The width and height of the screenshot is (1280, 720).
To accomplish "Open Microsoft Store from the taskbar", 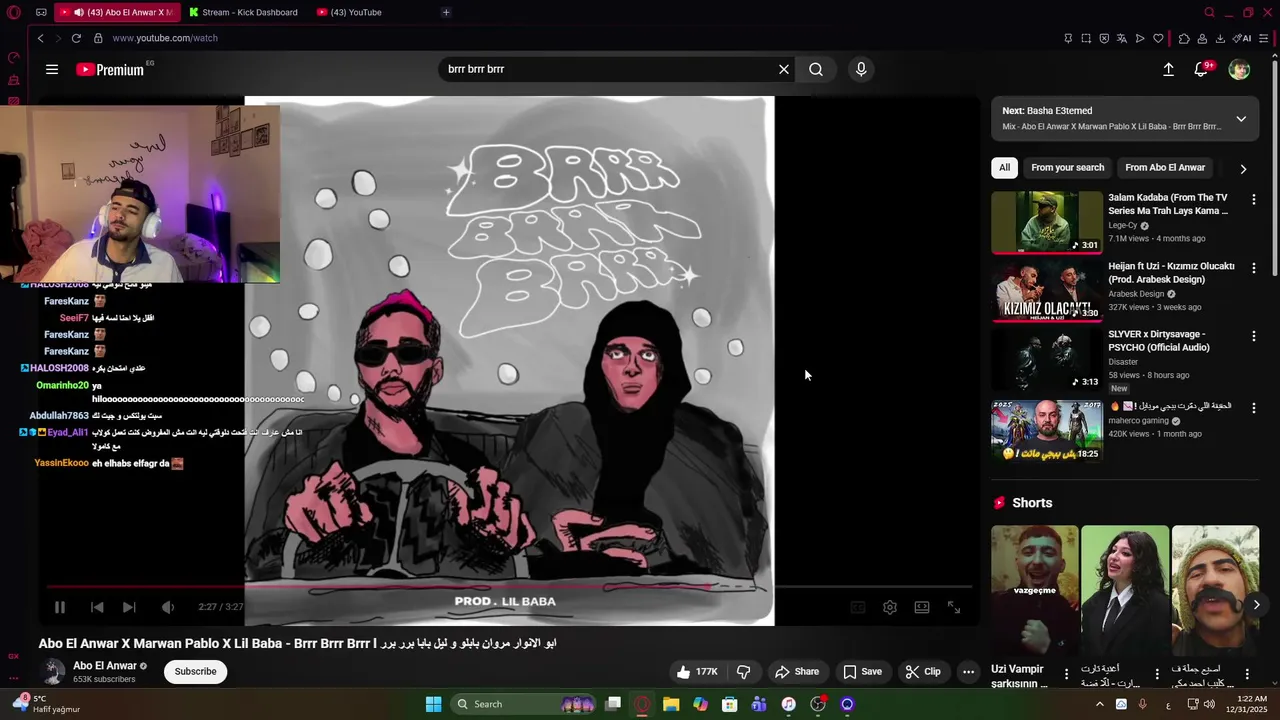I will (730, 704).
